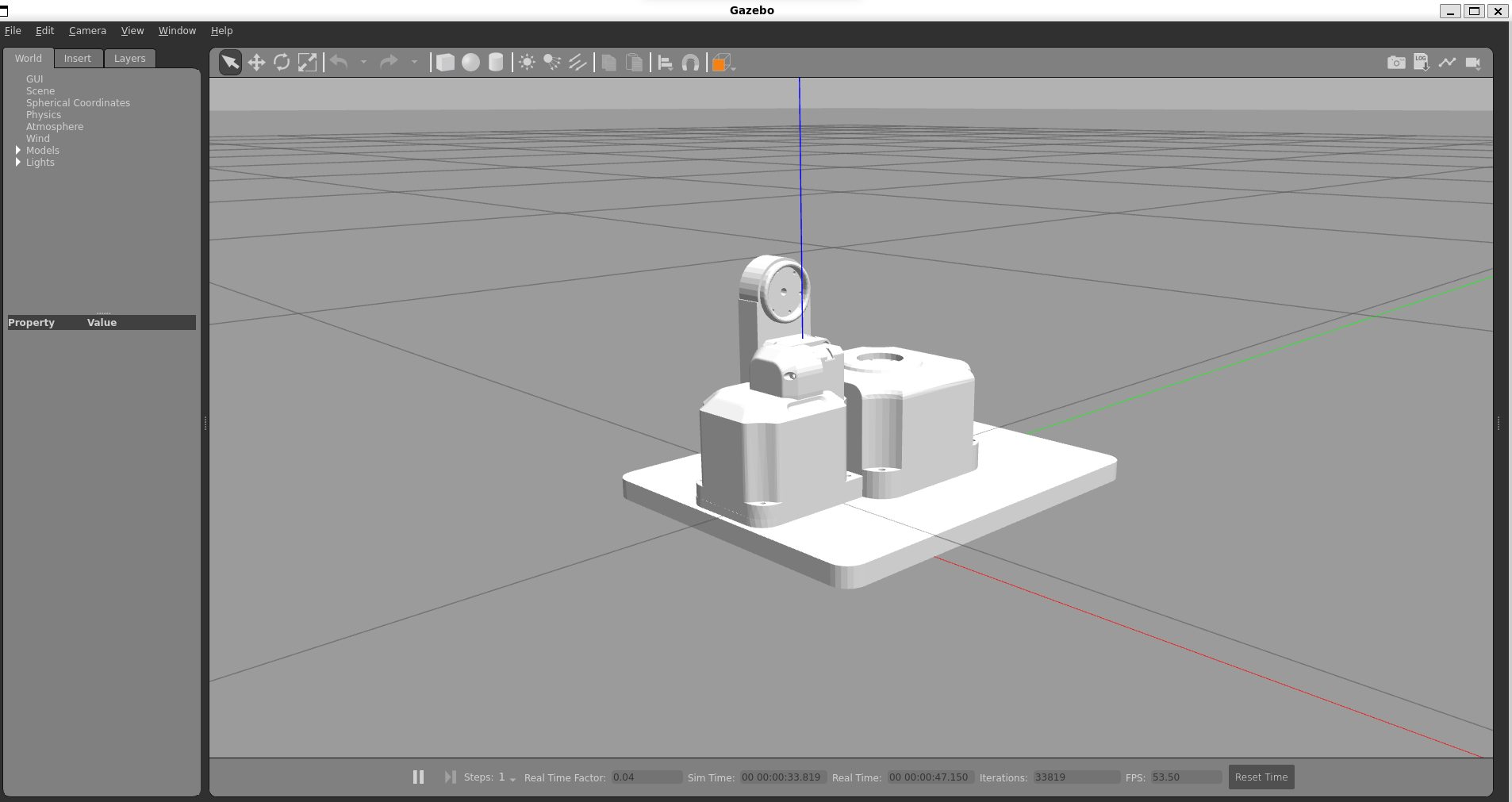Open the Window menu
Screen dimensions: 1512x802
pos(177,31)
